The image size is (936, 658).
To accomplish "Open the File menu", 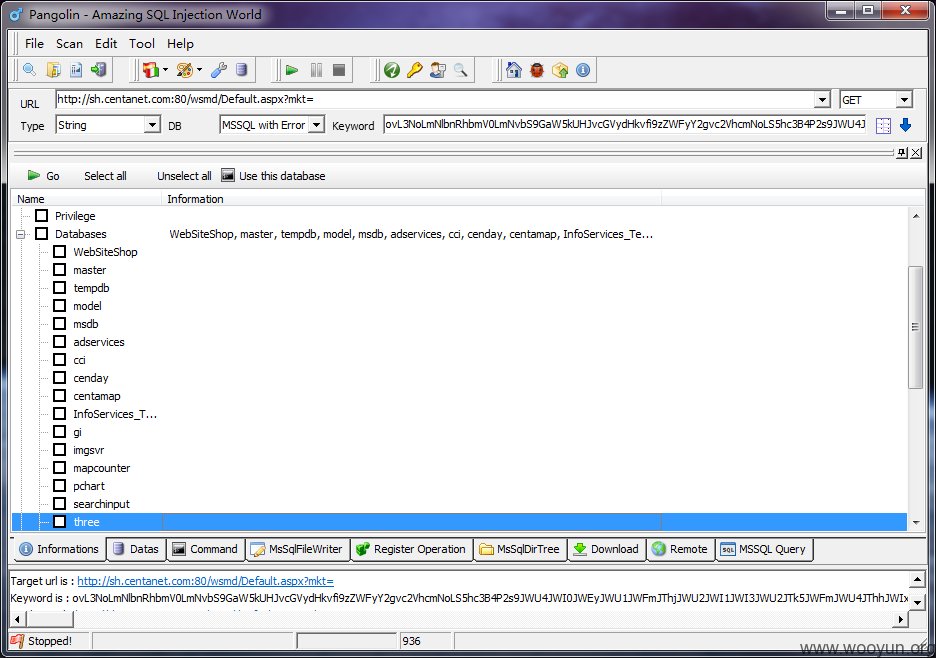I will [x=34, y=44].
